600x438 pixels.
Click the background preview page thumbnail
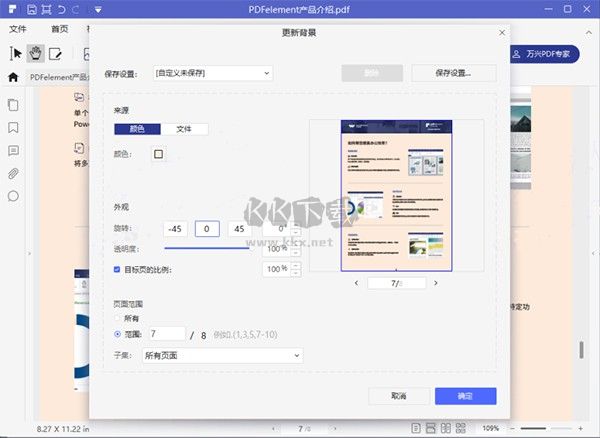tap(396, 195)
